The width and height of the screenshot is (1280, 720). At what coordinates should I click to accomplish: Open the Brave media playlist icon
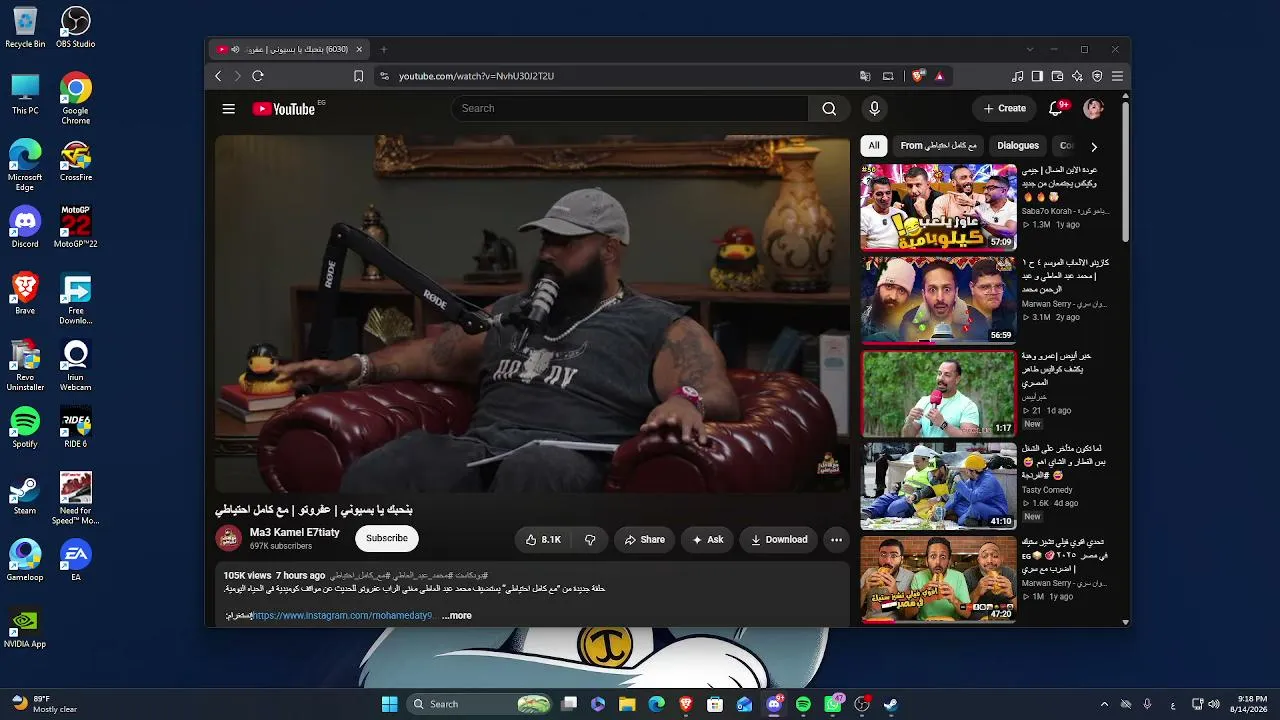(x=1017, y=76)
